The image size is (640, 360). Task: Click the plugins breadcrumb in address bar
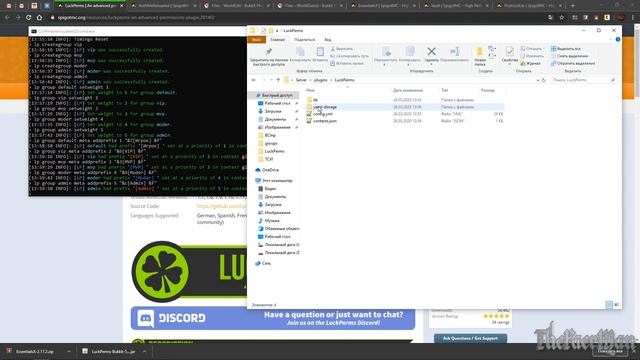coord(321,80)
